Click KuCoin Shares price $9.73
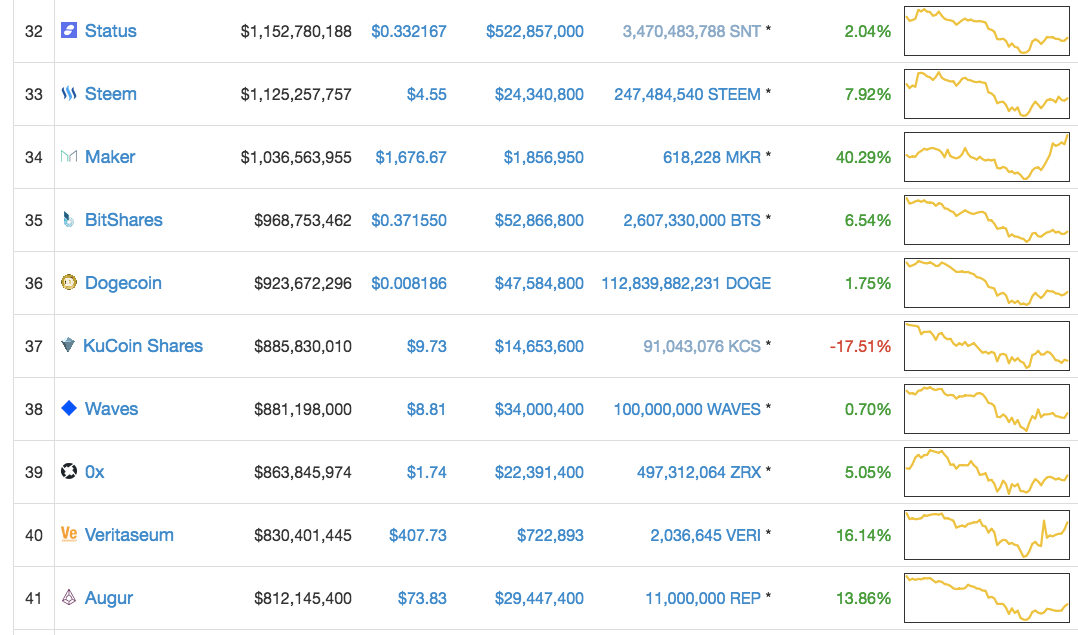This screenshot has width=1078, height=635. coord(427,346)
